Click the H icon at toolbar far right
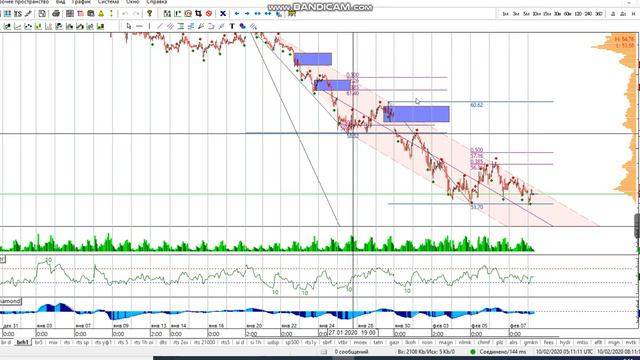This screenshot has width=640, height=360. [633, 14]
